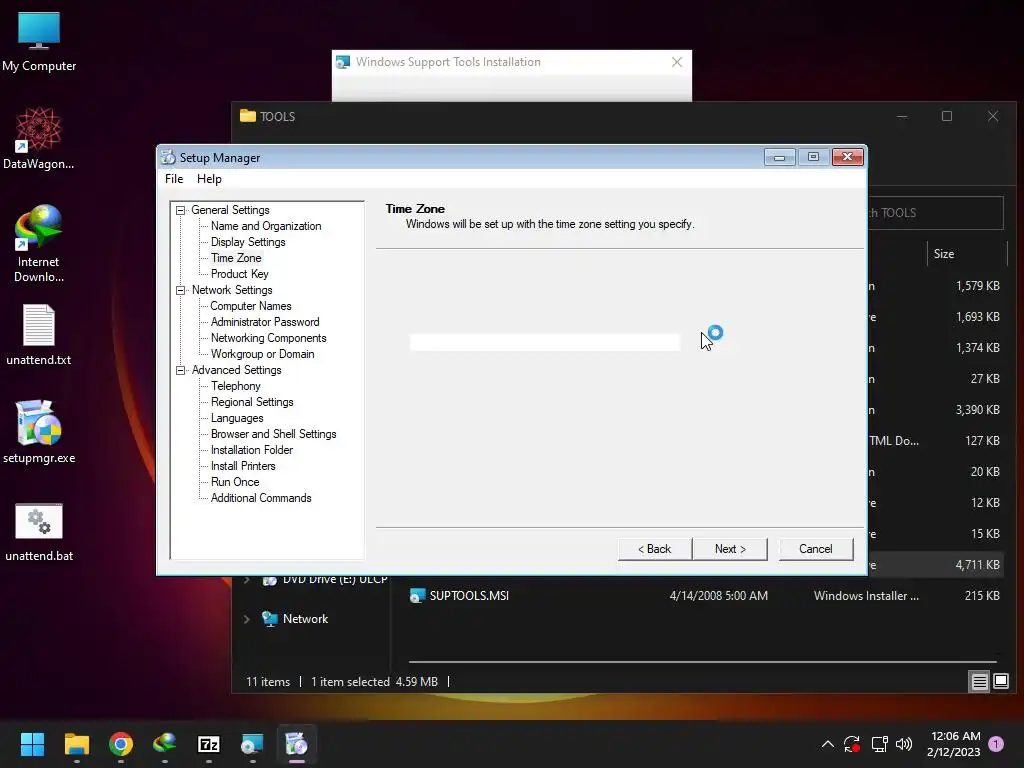Screen dimensions: 1024x768
Task: Open the Help menu in Setup Manager
Action: pyautogui.click(x=209, y=179)
